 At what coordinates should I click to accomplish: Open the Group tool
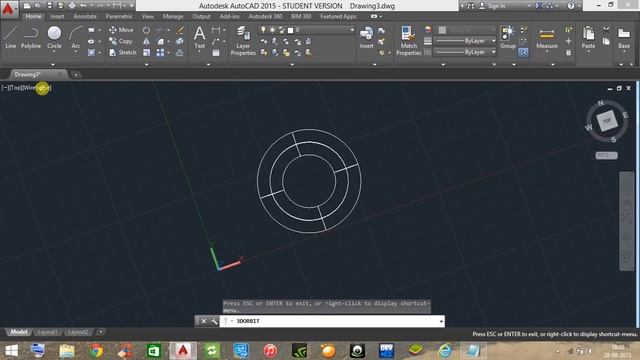507,37
